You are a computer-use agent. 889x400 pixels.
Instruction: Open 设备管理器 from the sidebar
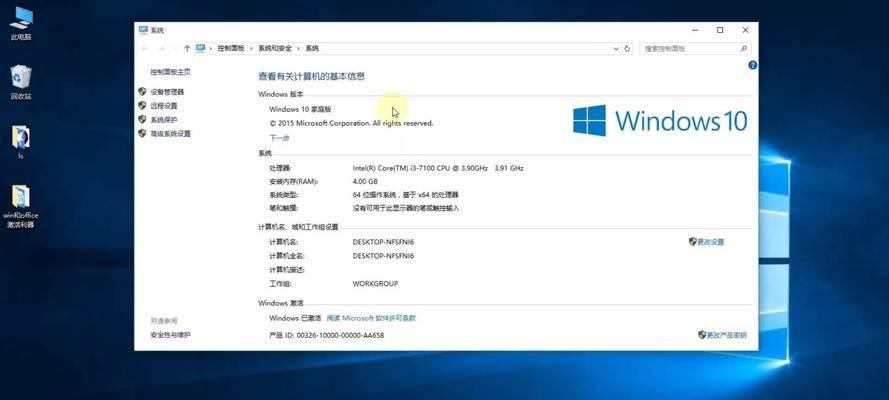(167, 92)
